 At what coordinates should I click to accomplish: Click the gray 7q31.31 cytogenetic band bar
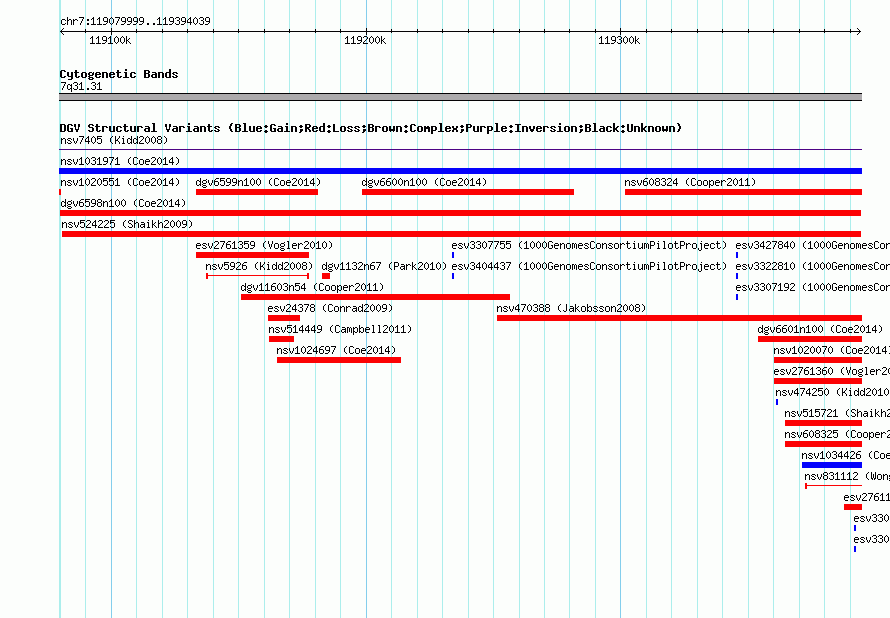[460, 97]
